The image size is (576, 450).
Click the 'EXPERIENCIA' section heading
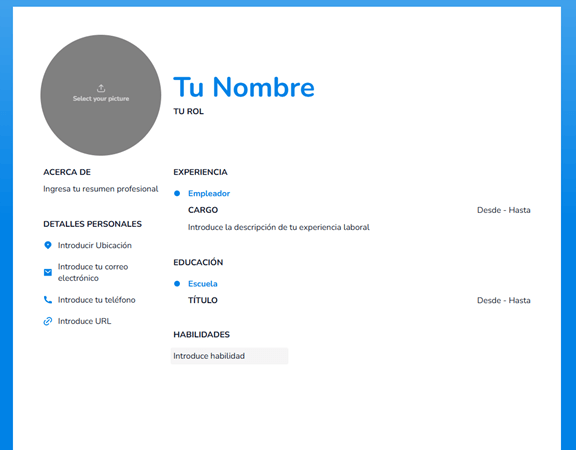(x=201, y=172)
